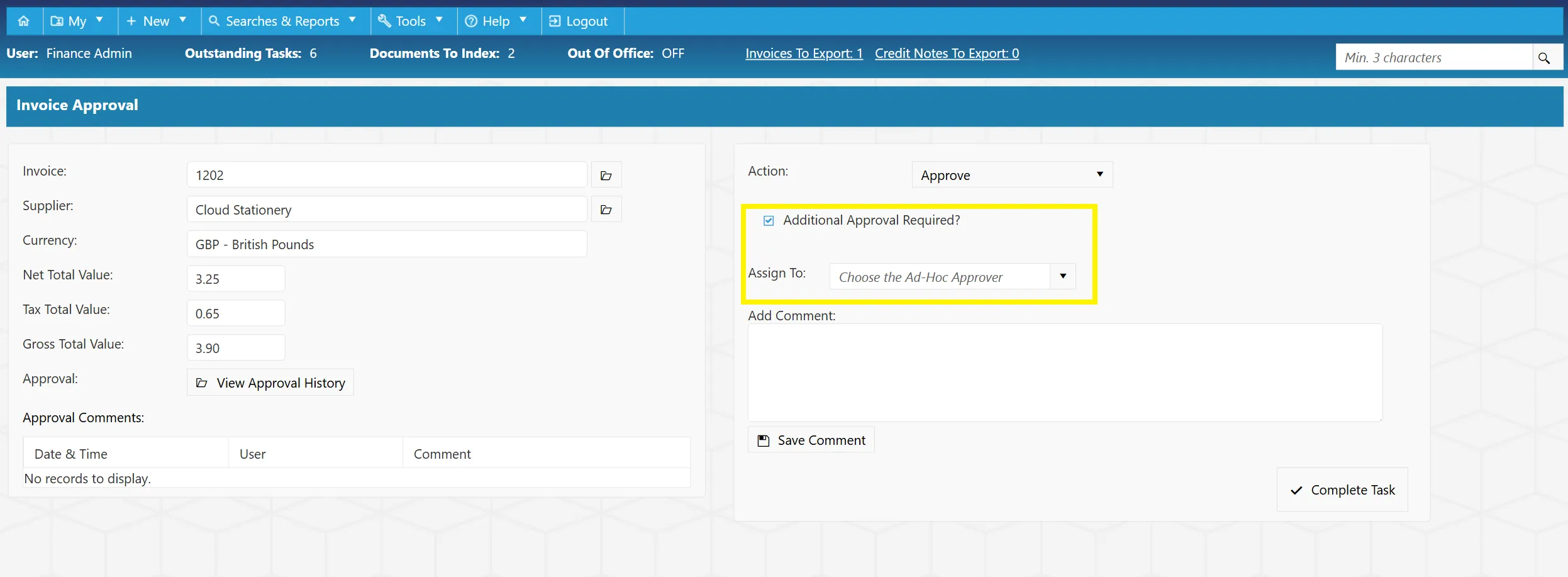Go to the Home icon
The height and width of the screenshot is (577, 1568).
point(24,21)
